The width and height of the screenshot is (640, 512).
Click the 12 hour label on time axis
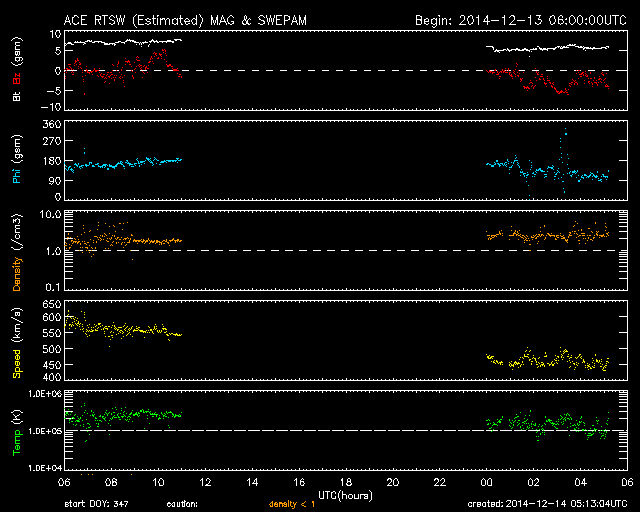205,482
